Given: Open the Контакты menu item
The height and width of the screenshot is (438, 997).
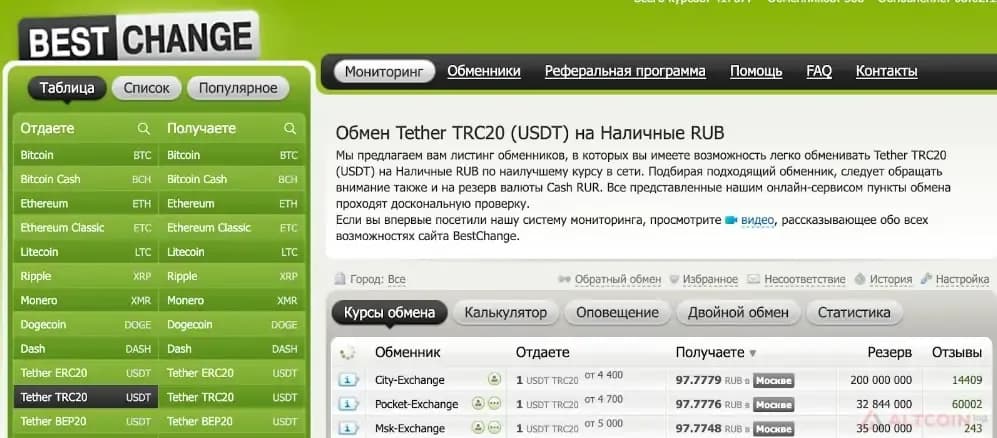Looking at the screenshot, I should click(x=886, y=71).
